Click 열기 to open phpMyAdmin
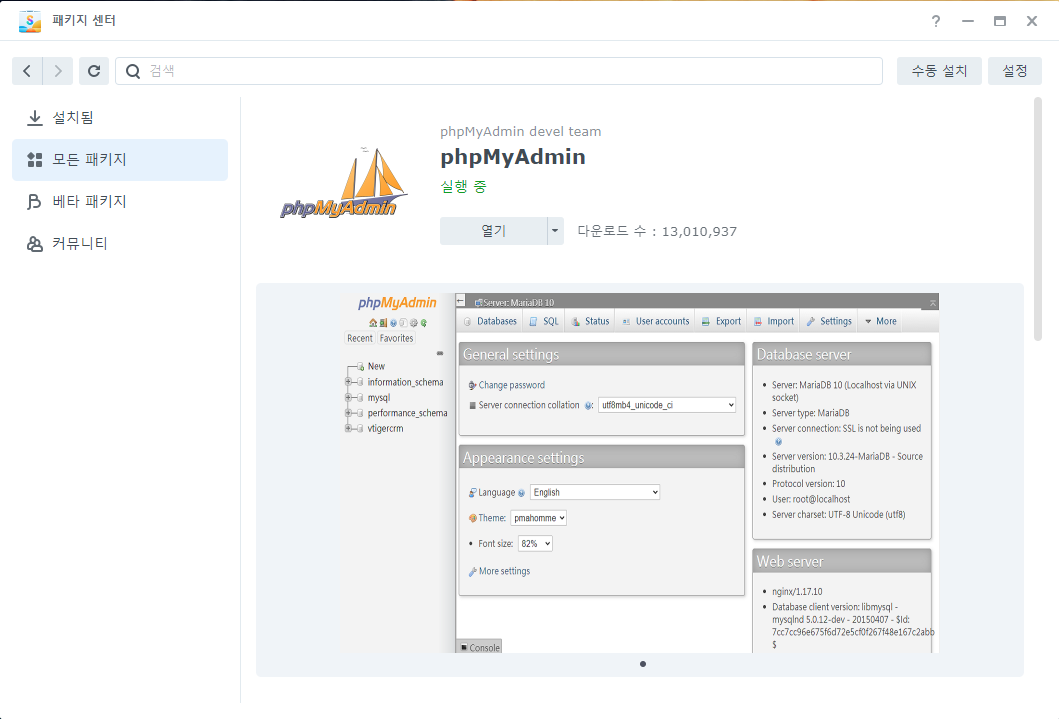This screenshot has height=719, width=1059. (x=494, y=231)
